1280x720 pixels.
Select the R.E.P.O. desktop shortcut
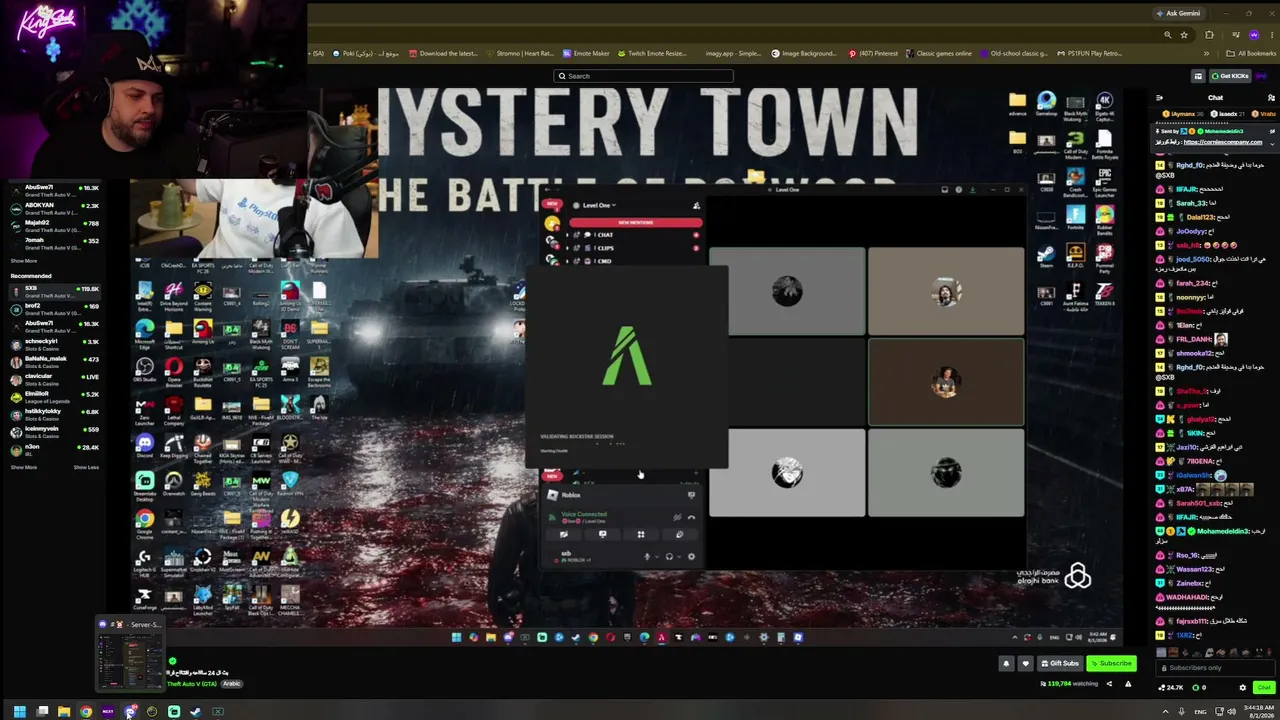(1075, 255)
